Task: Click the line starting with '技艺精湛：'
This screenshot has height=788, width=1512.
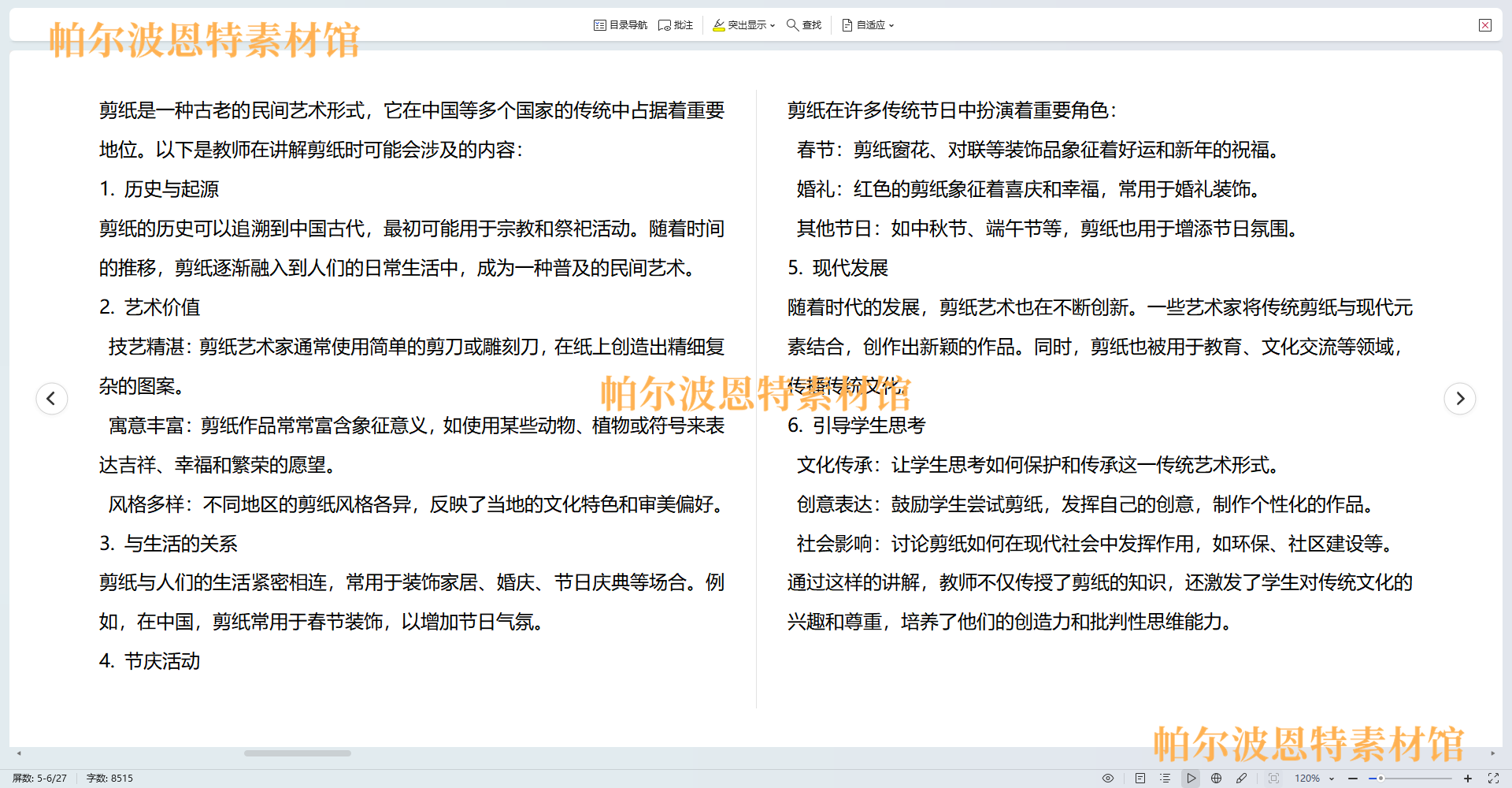Action: (417, 347)
